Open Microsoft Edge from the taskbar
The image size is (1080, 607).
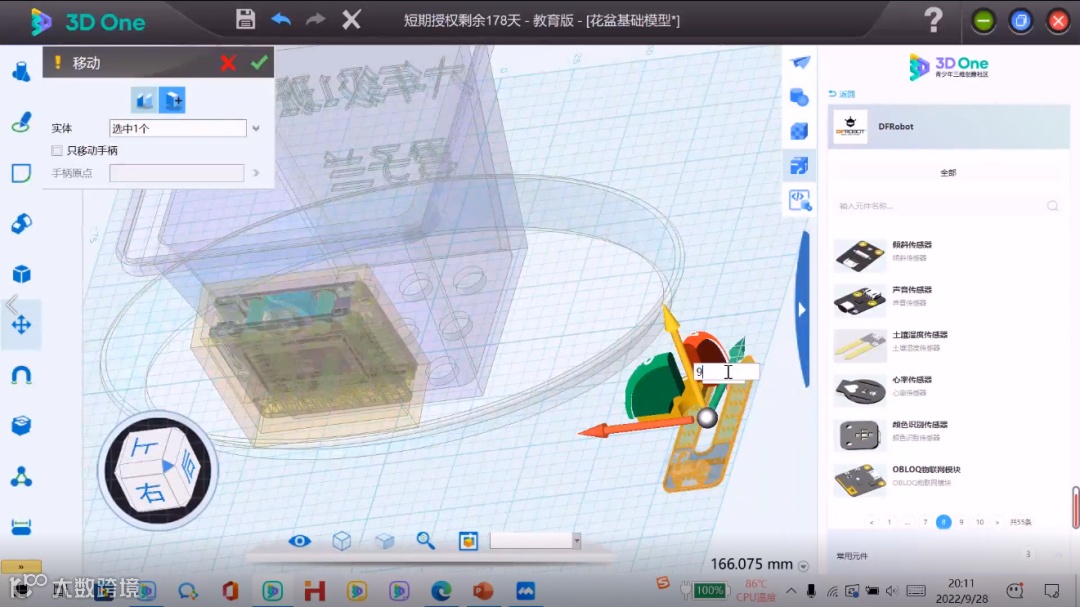pyautogui.click(x=441, y=590)
